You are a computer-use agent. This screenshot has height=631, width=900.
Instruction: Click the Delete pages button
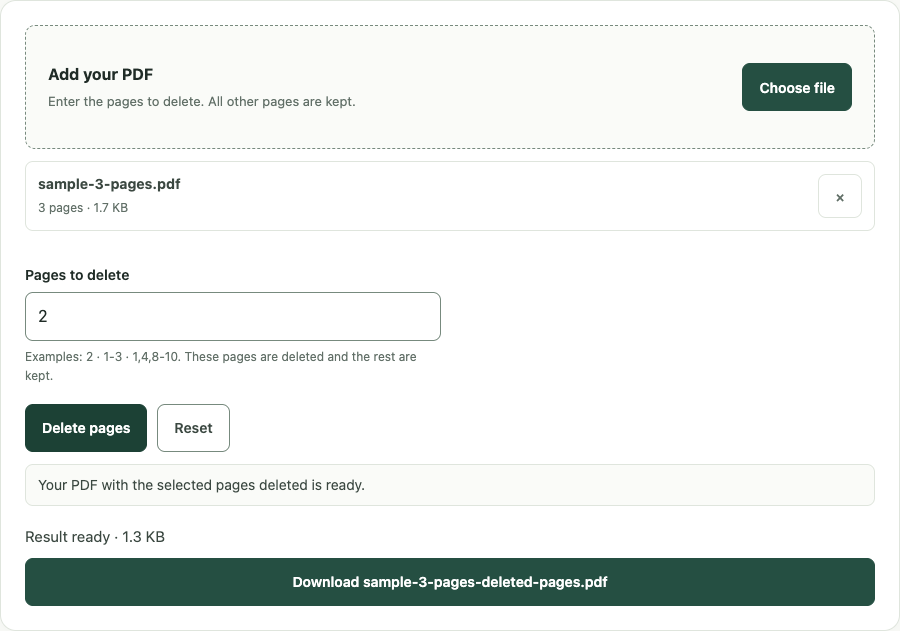pos(86,428)
